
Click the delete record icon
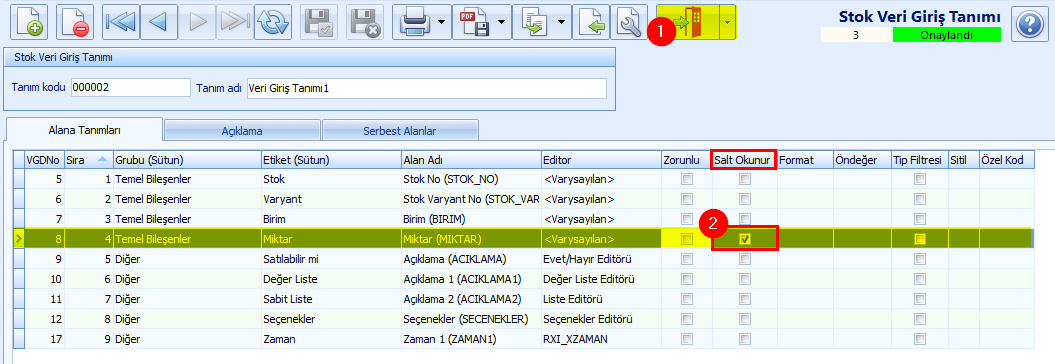tap(75, 22)
